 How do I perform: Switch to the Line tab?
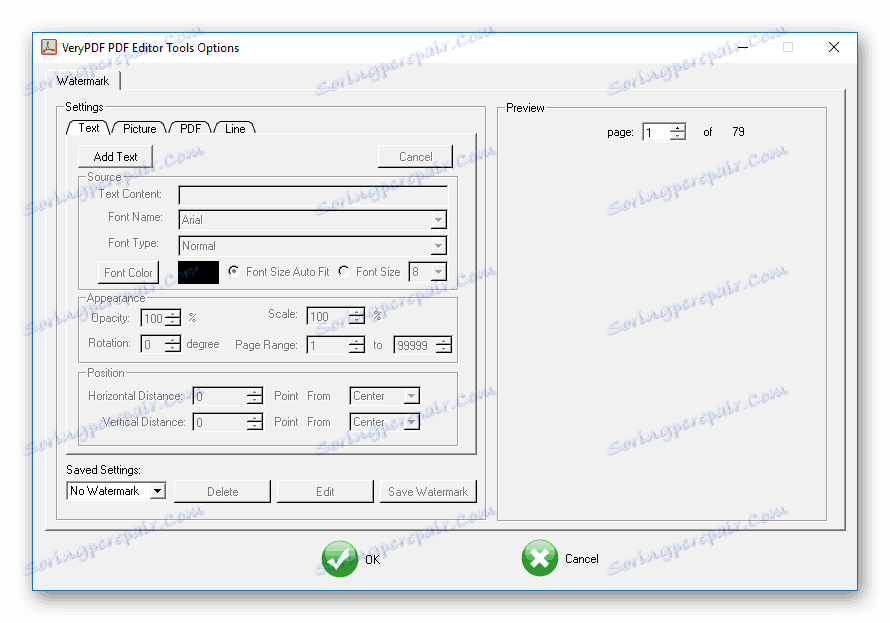coord(235,128)
